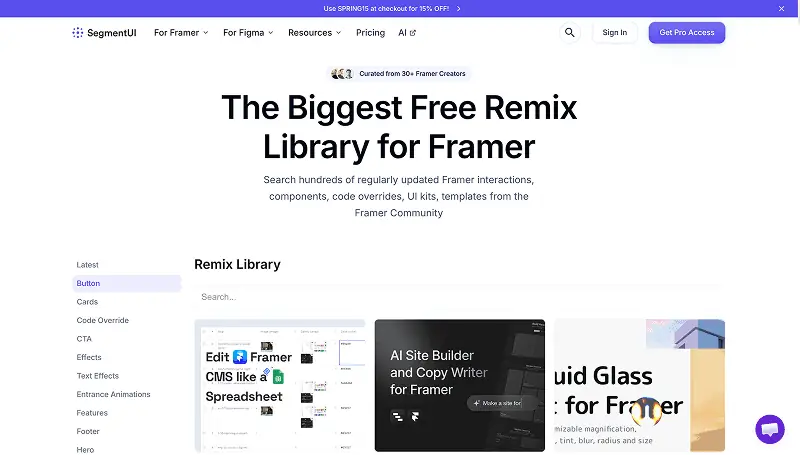
Task: Select the Effects category
Action: point(127,357)
